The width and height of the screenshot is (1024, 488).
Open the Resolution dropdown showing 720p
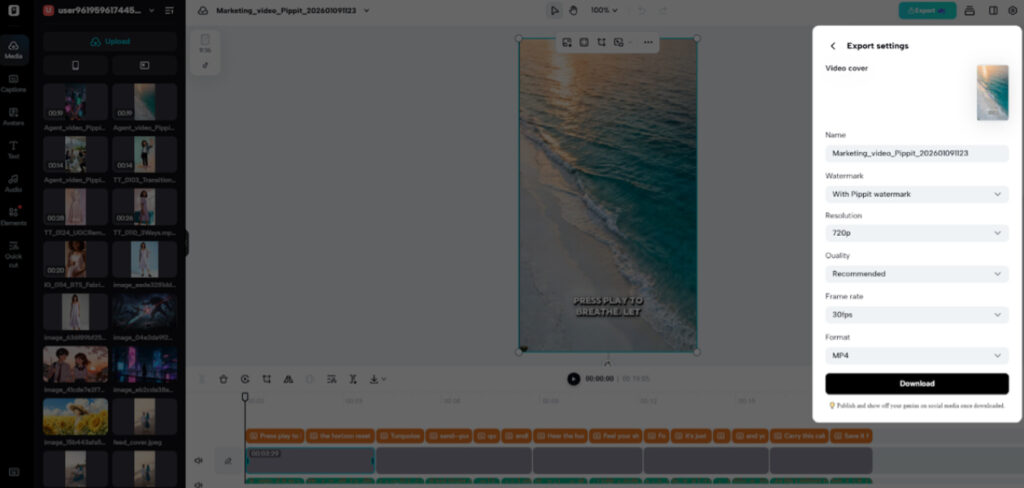pyautogui.click(x=916, y=233)
